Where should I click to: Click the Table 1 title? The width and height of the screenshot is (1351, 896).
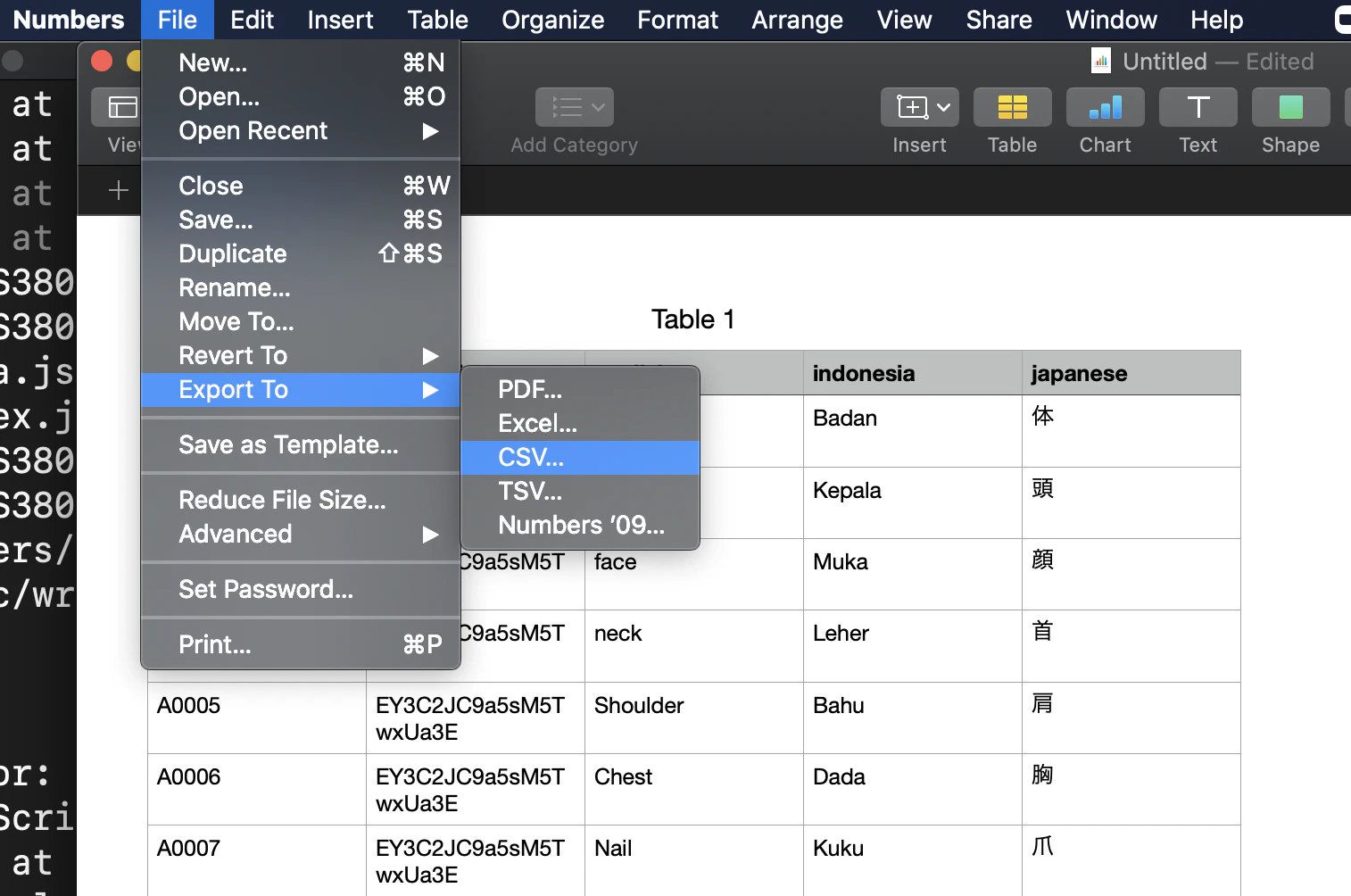[x=693, y=319]
